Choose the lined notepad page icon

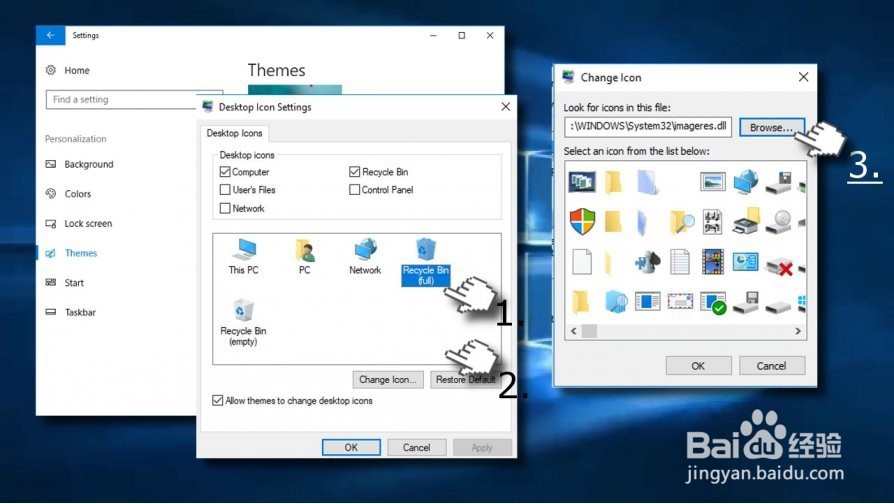[680, 262]
